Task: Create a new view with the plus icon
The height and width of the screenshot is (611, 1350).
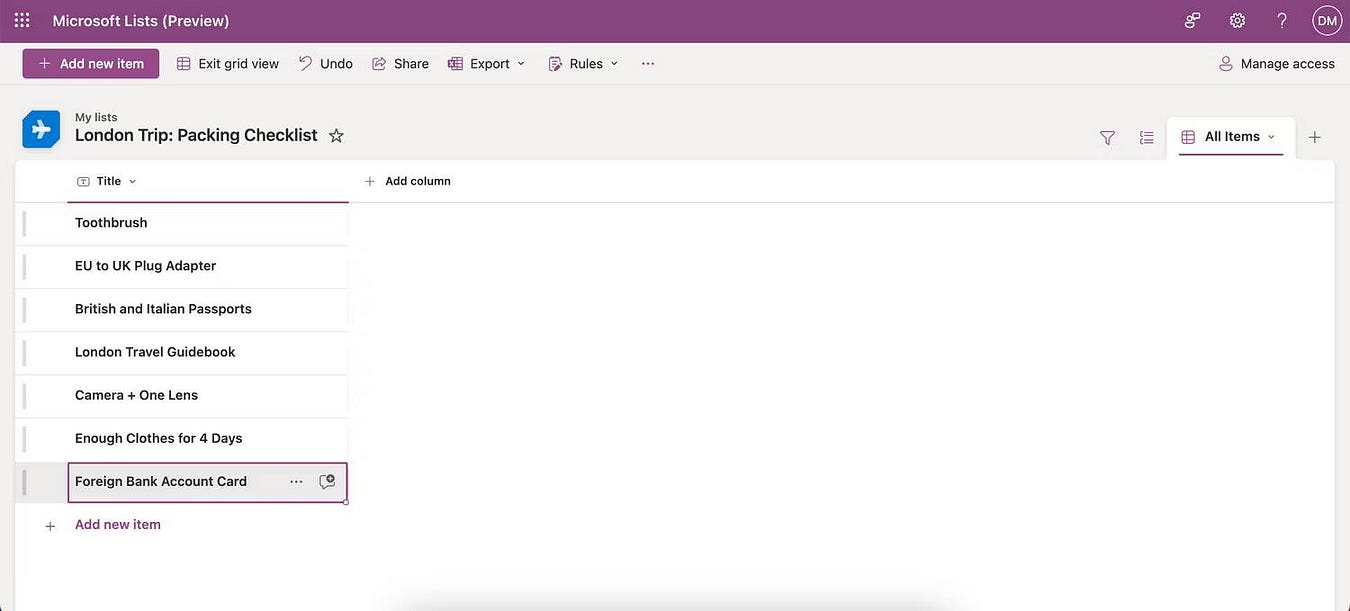Action: pyautogui.click(x=1315, y=136)
